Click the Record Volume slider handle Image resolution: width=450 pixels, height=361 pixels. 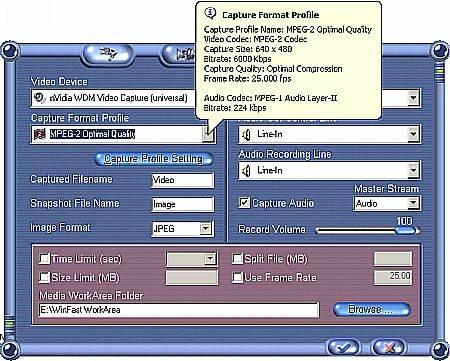pyautogui.click(x=405, y=230)
